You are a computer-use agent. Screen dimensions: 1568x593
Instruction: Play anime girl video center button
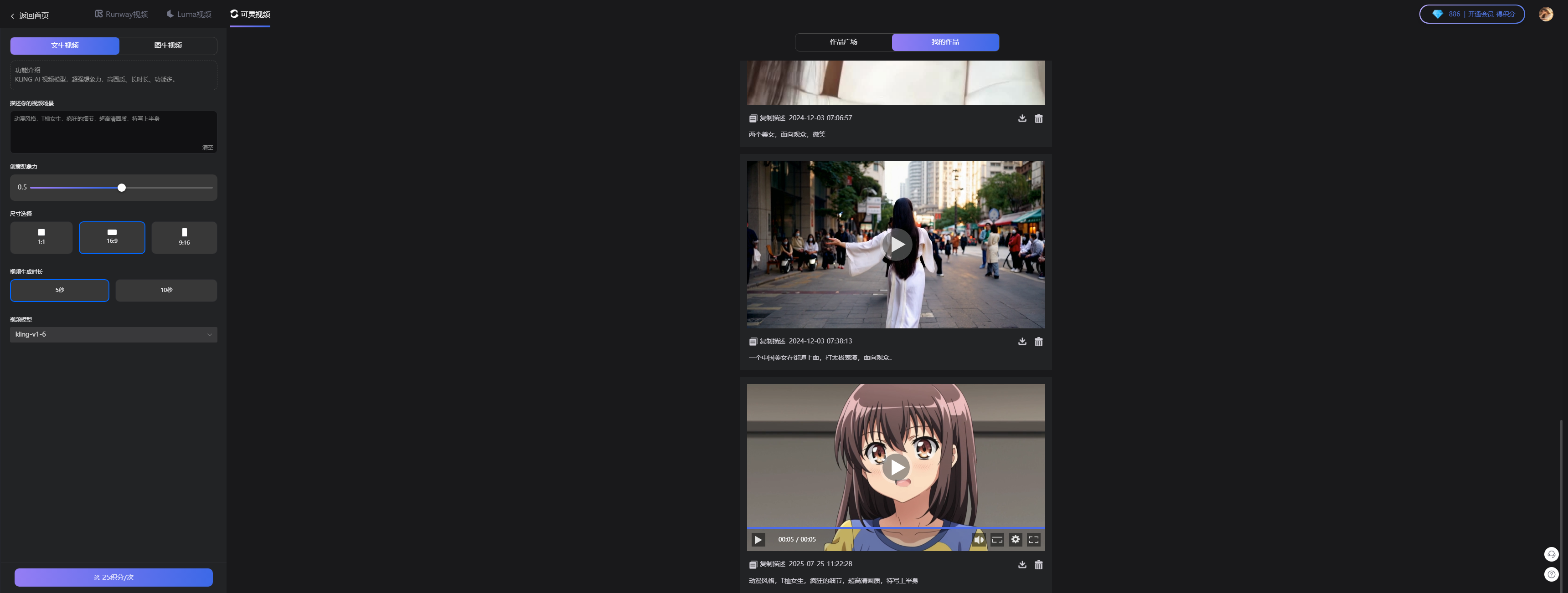896,467
